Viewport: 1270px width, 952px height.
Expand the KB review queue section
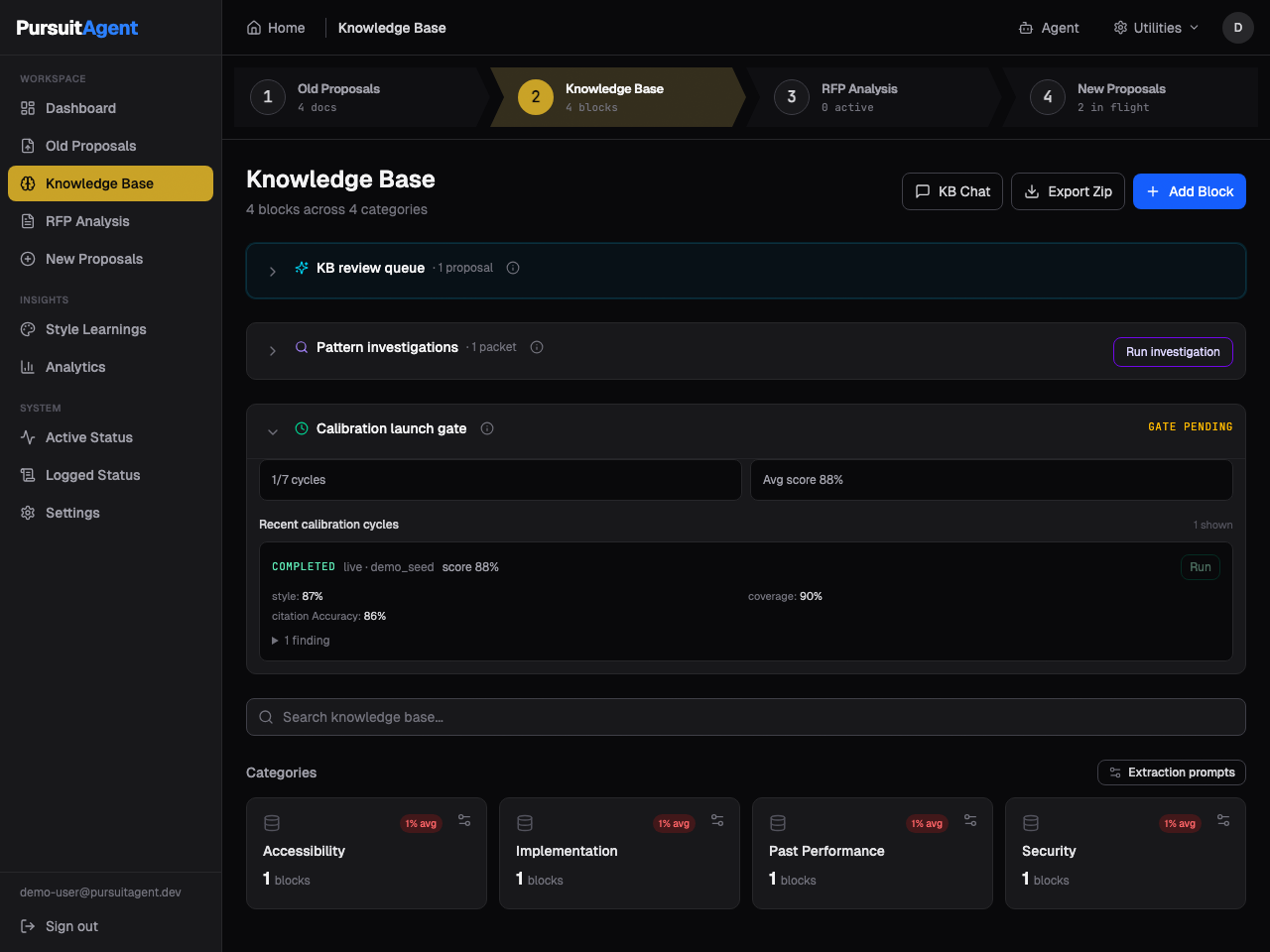tap(273, 271)
